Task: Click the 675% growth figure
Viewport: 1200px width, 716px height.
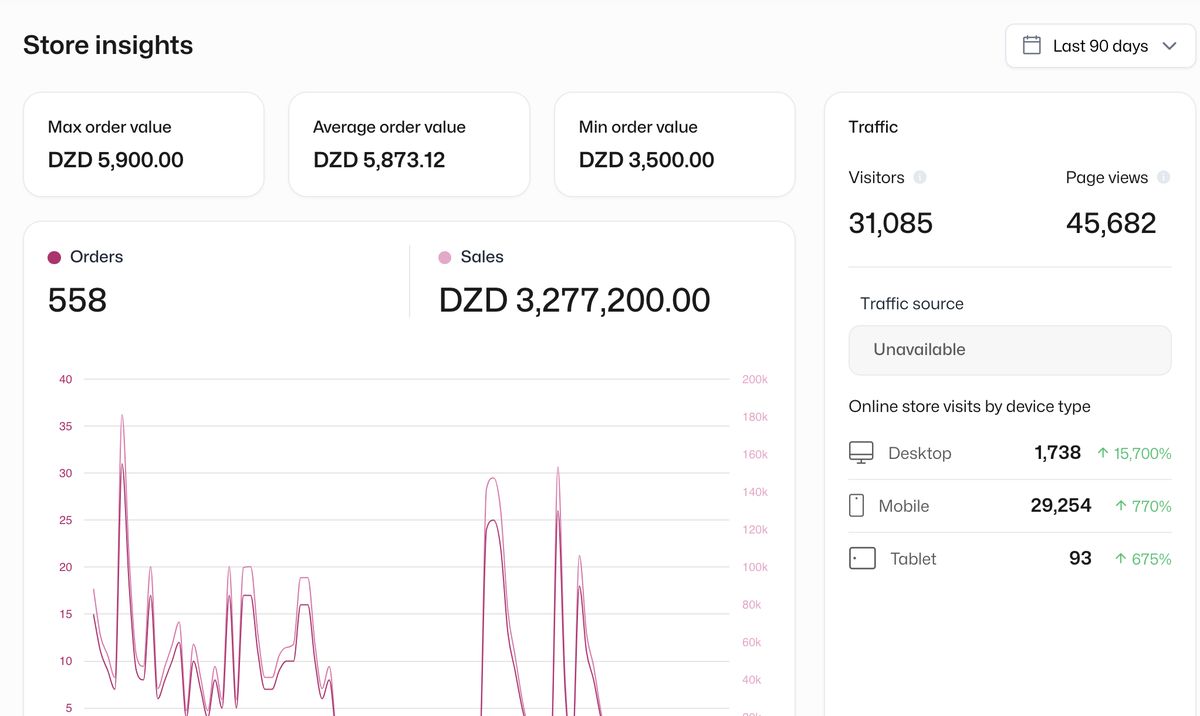Action: (x=1151, y=559)
